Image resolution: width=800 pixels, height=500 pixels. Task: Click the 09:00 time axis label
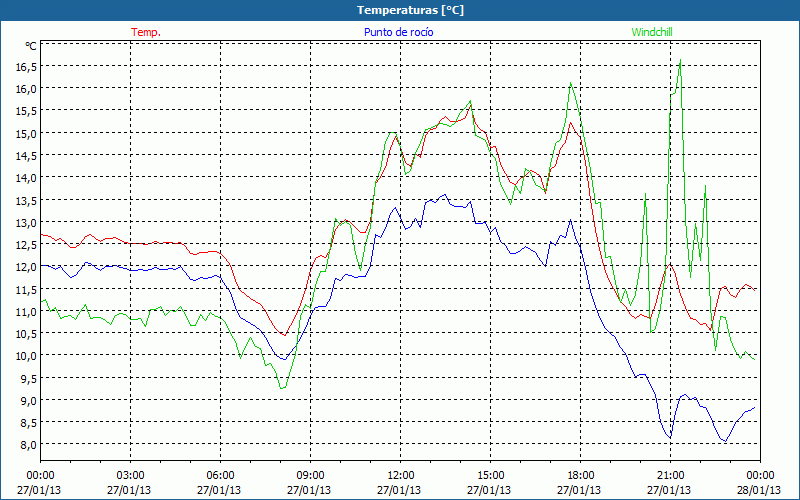pos(310,476)
